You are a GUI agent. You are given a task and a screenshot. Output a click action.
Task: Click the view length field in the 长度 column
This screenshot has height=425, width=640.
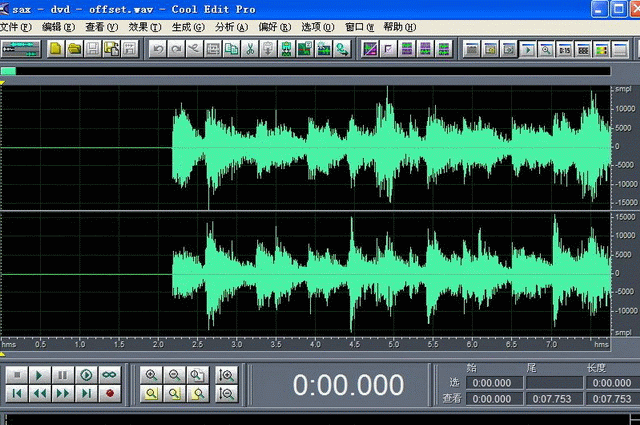613,399
